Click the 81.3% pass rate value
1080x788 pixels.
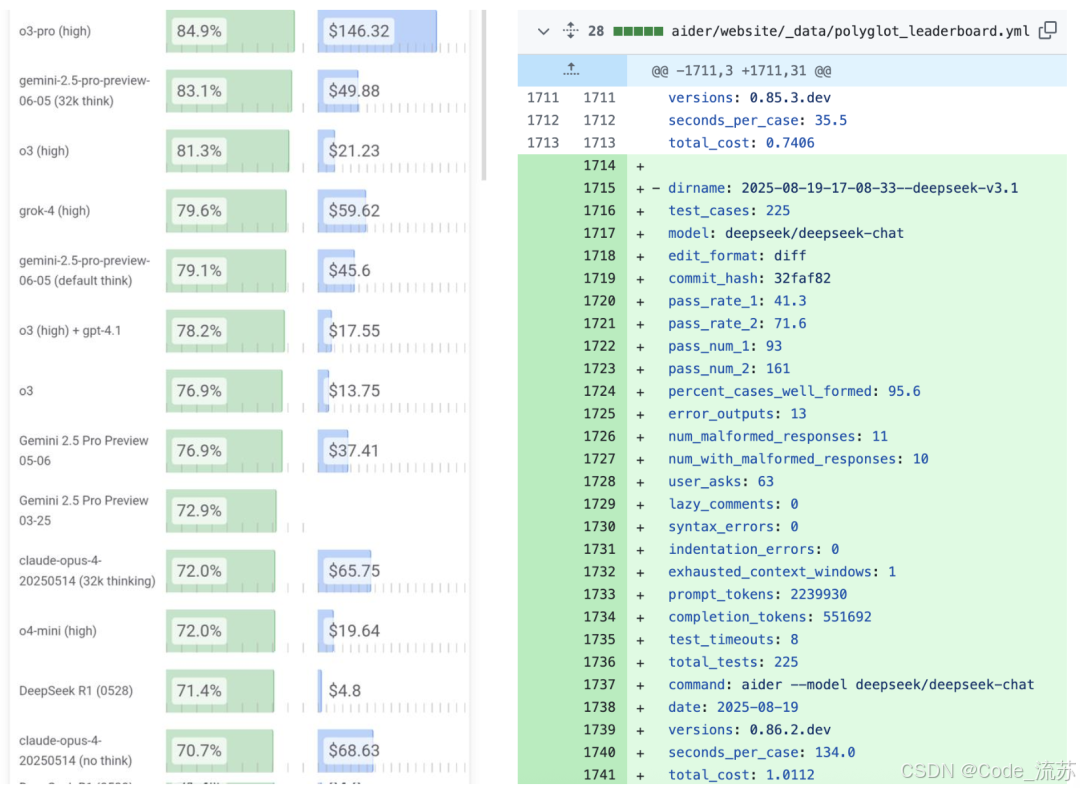point(199,151)
